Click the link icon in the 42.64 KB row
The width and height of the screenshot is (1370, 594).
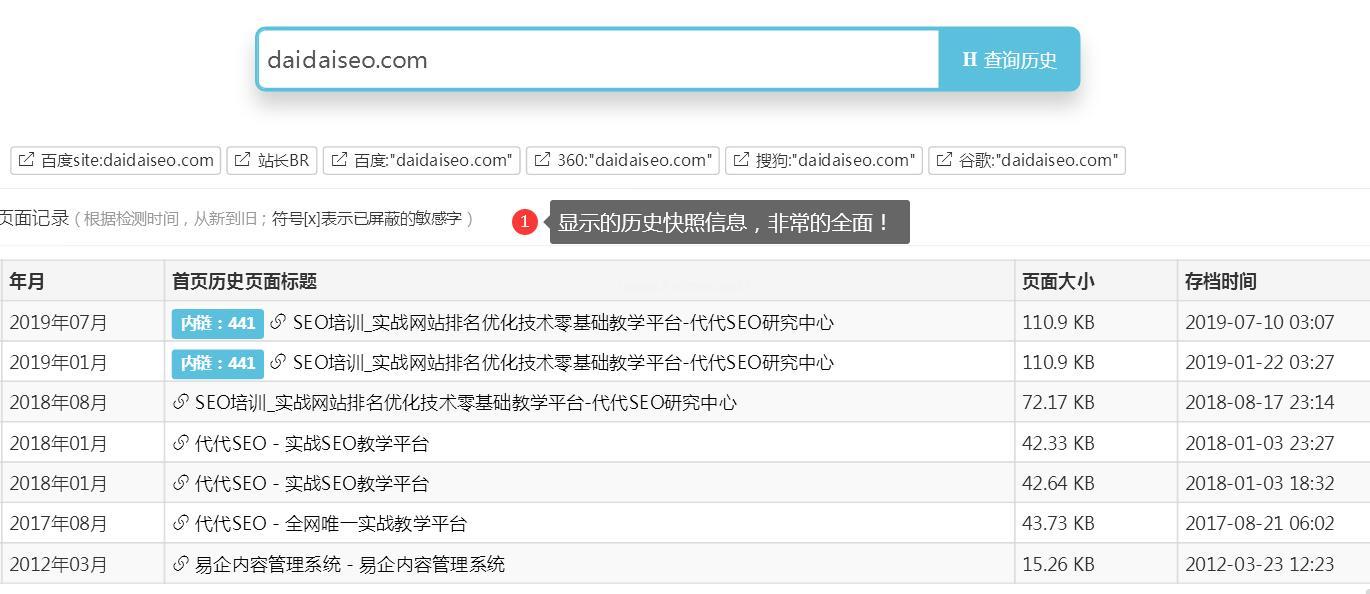pyautogui.click(x=181, y=483)
